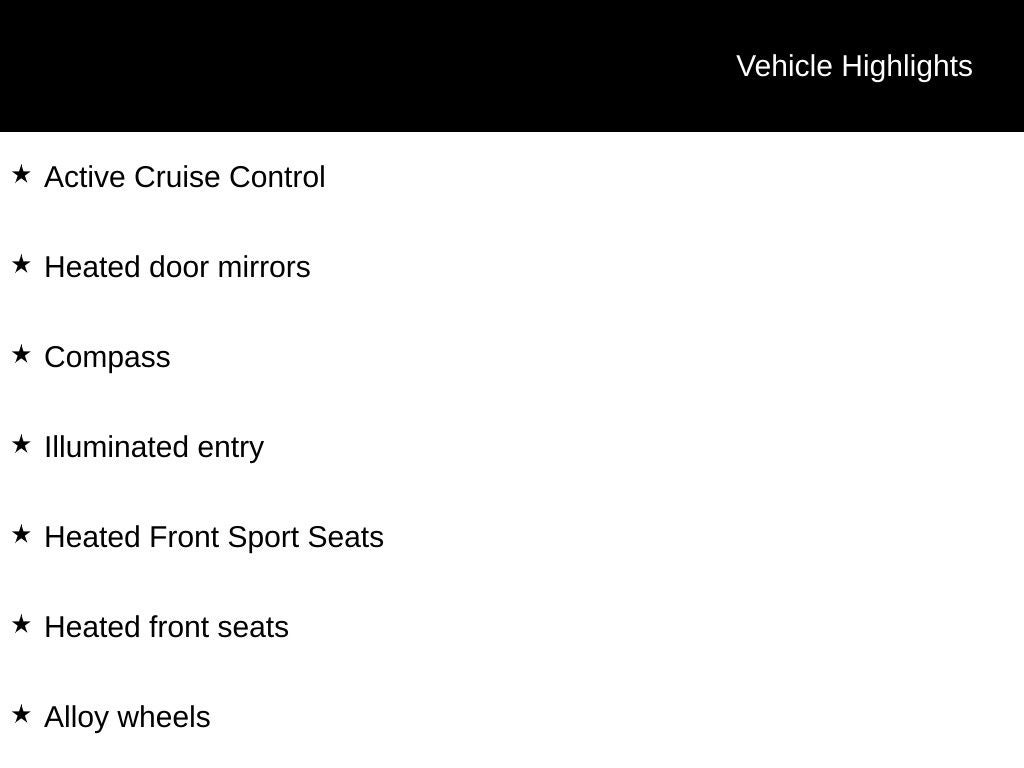
Task: Select the Alloy wheels list item
Action: pyautogui.click(x=127, y=717)
